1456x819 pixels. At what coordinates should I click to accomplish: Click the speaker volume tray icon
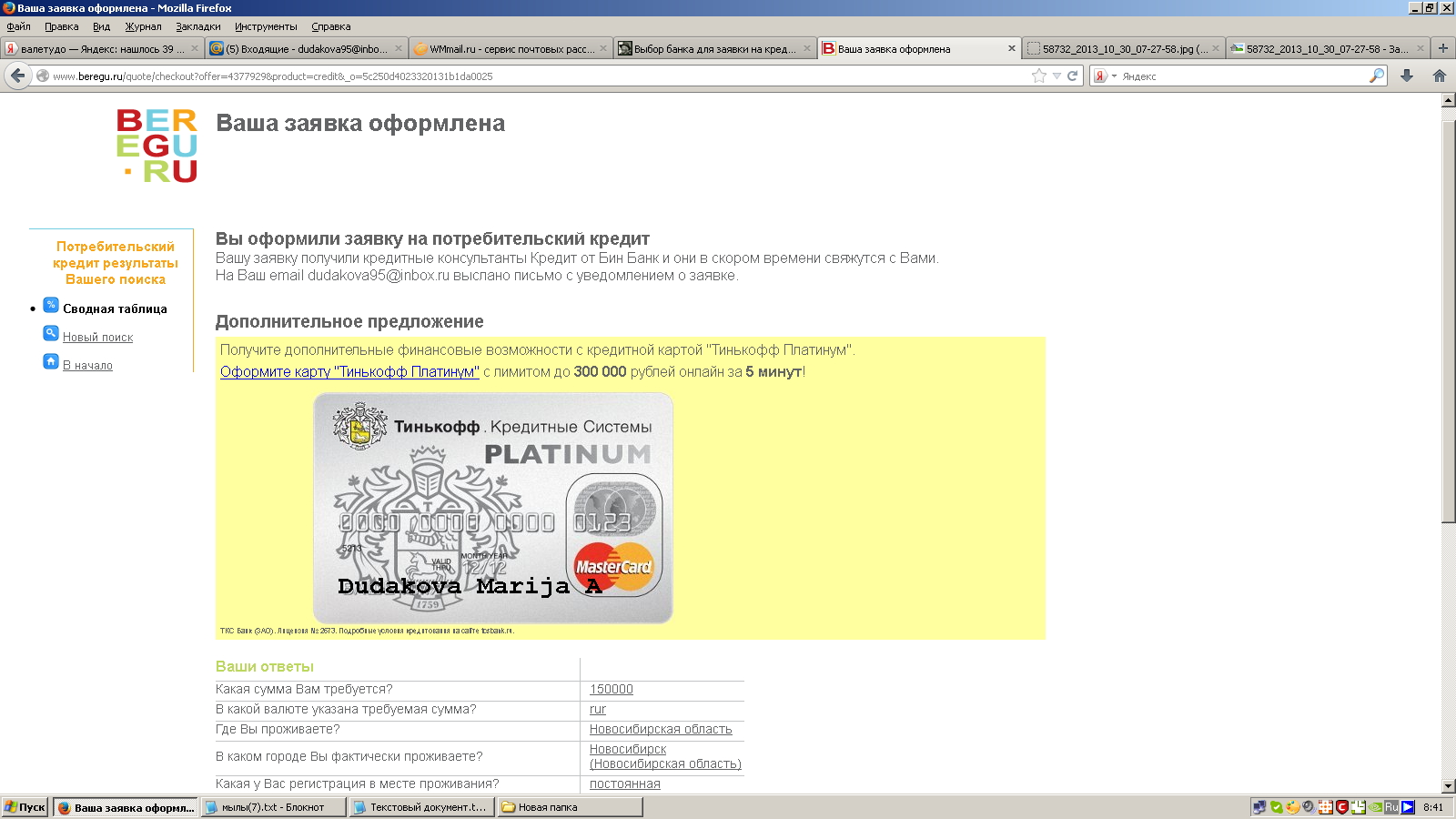pyautogui.click(x=1309, y=807)
